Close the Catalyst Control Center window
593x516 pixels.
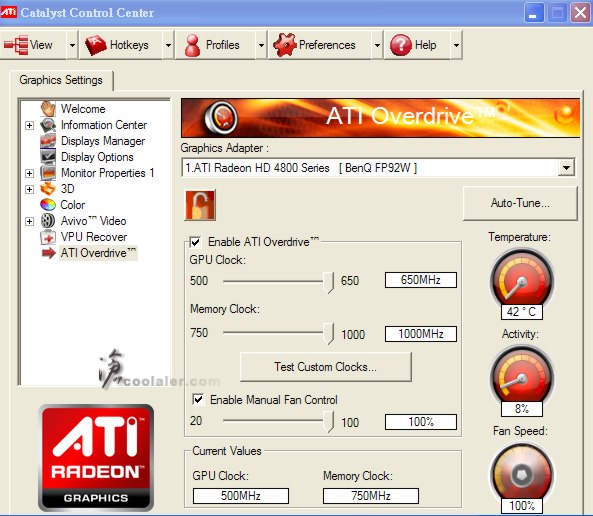tap(580, 12)
